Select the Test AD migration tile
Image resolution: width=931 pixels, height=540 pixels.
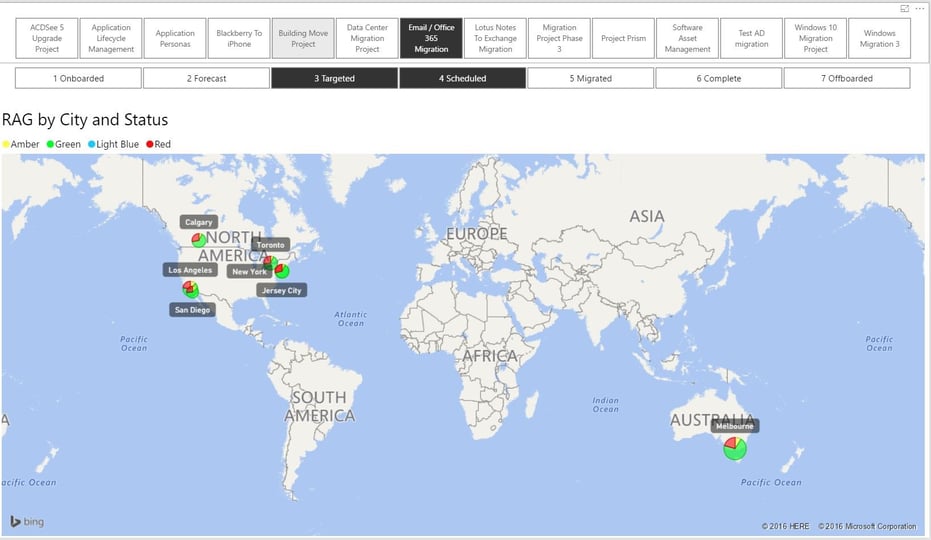click(752, 38)
